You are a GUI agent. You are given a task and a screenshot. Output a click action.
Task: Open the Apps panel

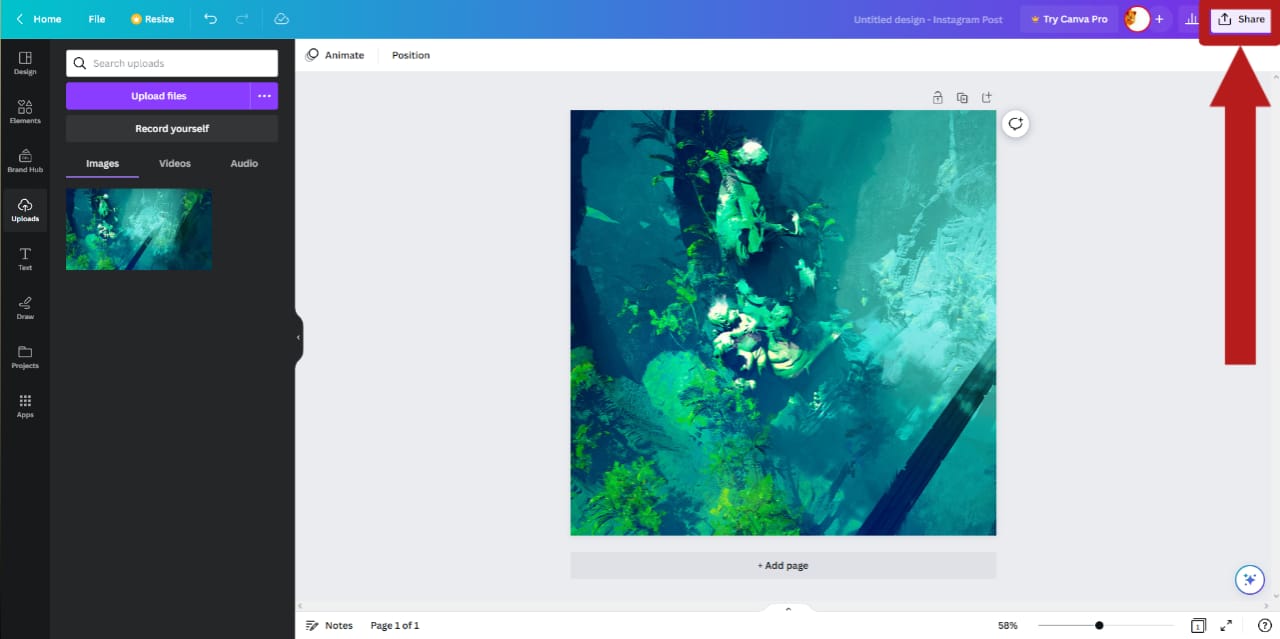tap(25, 406)
